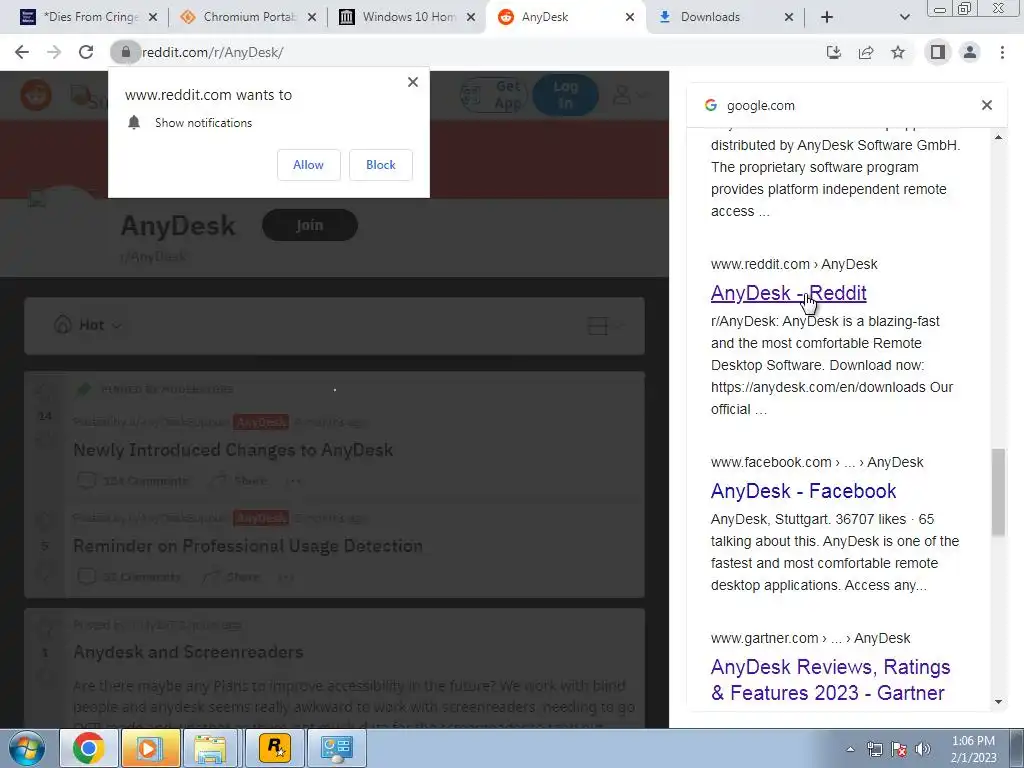1024x768 pixels.
Task: Expand the tab search chevron
Action: (x=904, y=17)
